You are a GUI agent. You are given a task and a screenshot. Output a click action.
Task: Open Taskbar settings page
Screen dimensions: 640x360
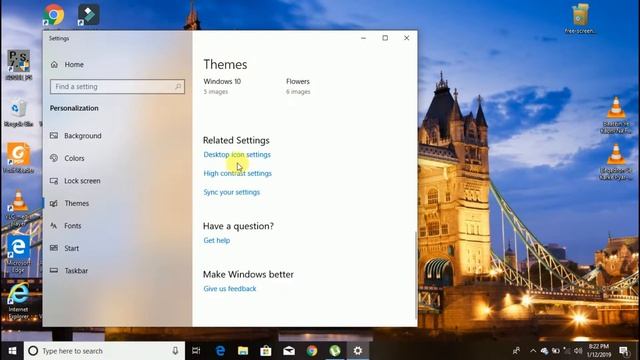click(69, 270)
